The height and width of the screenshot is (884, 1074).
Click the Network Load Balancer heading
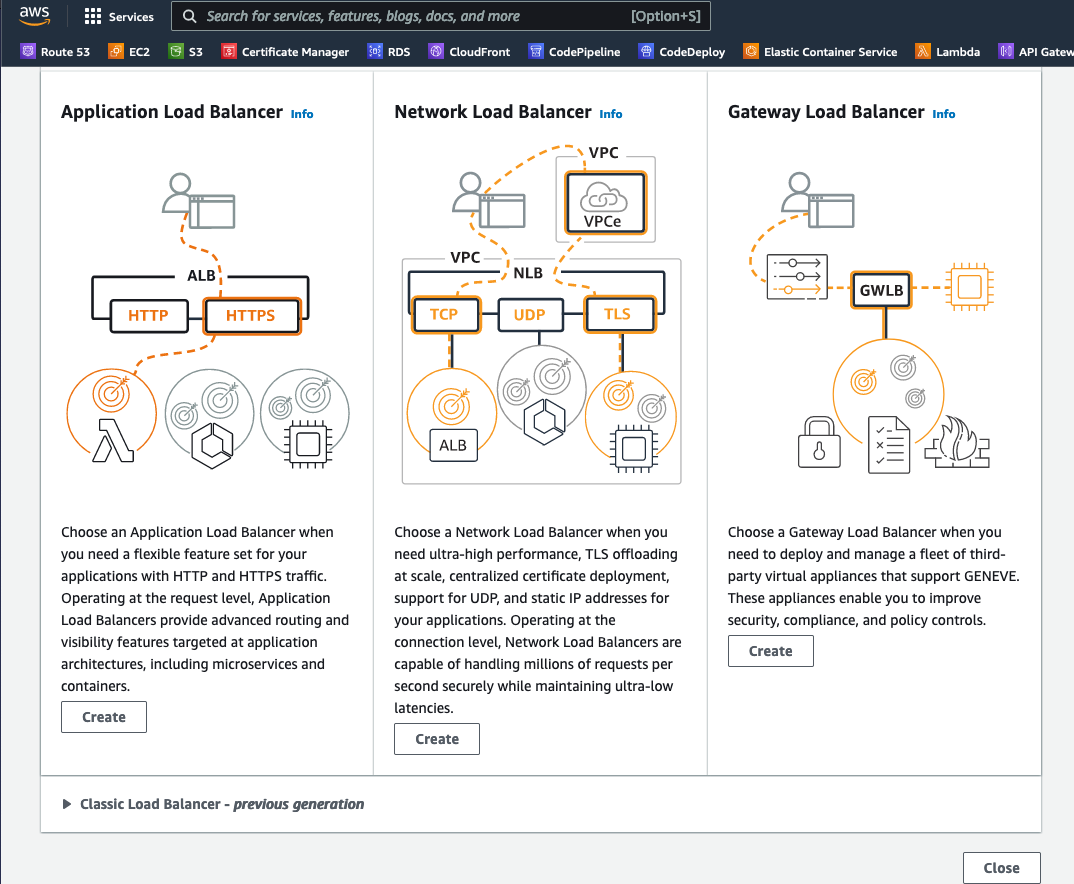492,112
